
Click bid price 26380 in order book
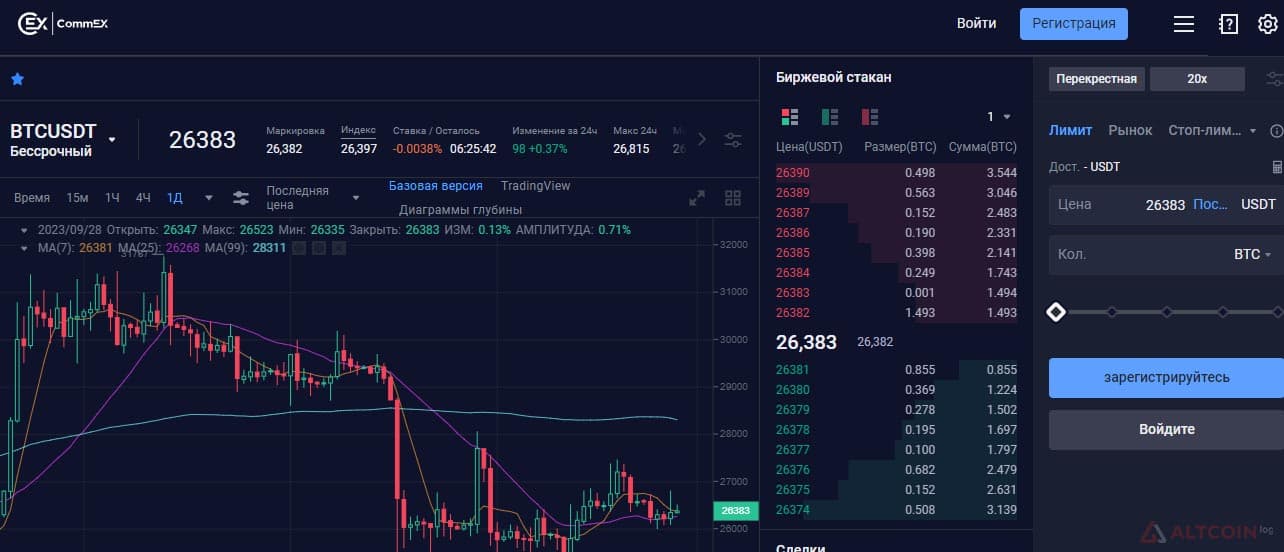click(793, 390)
